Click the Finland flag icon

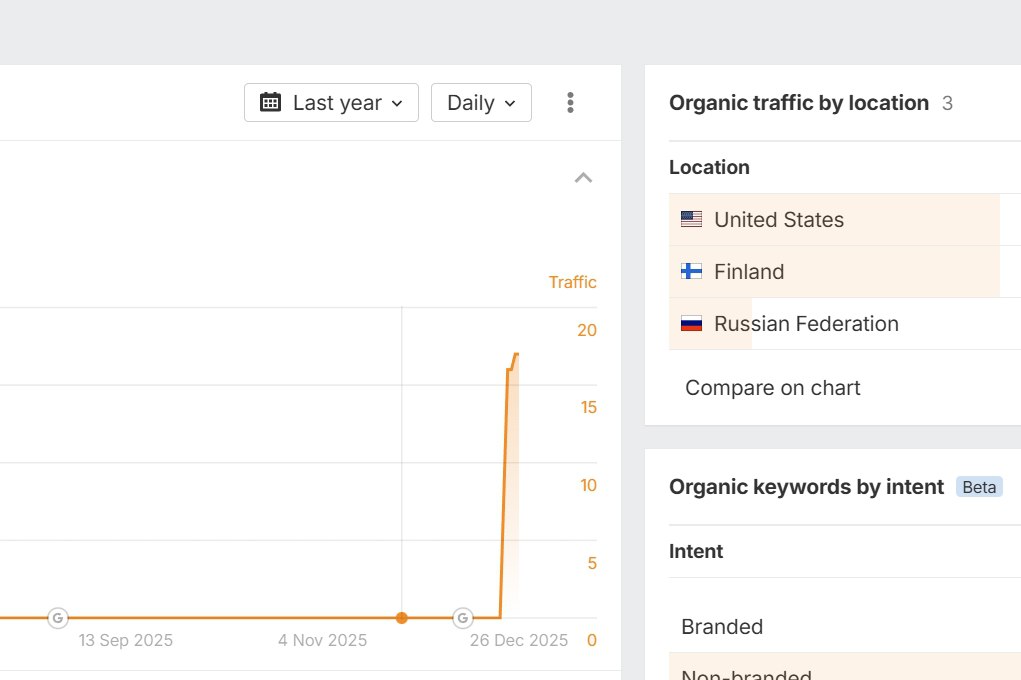click(691, 272)
